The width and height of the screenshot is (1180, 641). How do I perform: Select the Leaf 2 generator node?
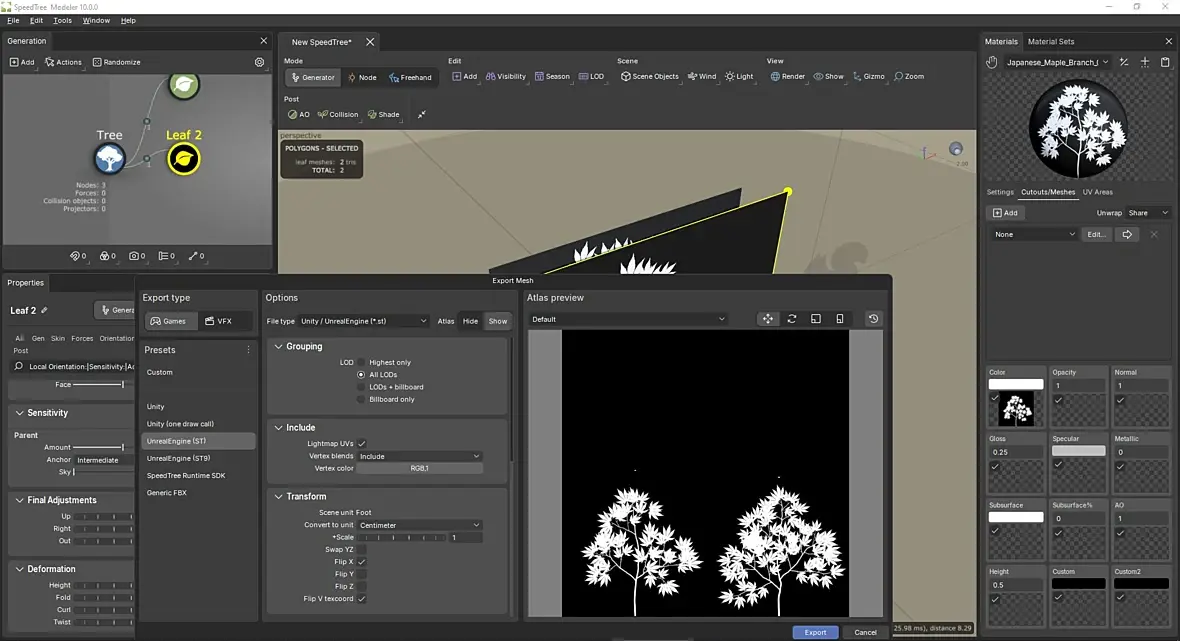pos(184,159)
